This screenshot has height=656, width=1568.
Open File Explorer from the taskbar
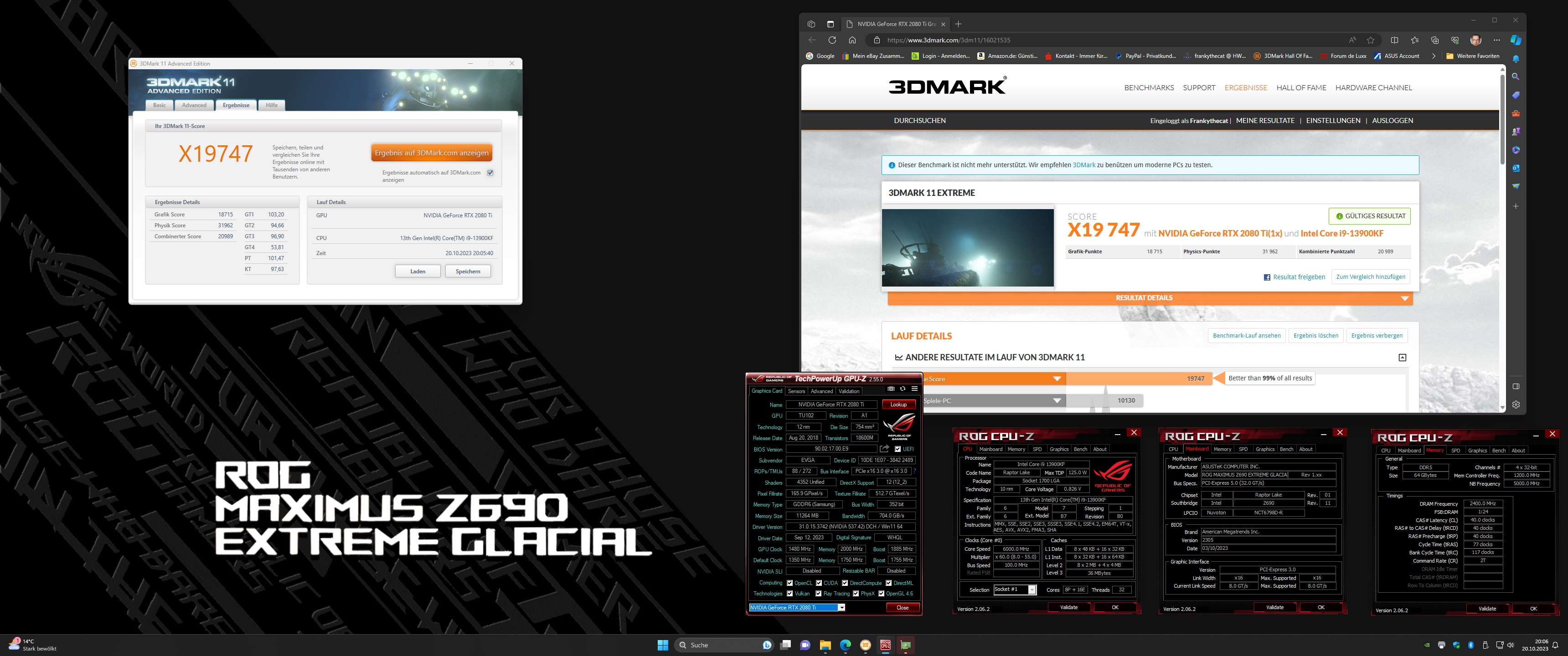tap(825, 645)
